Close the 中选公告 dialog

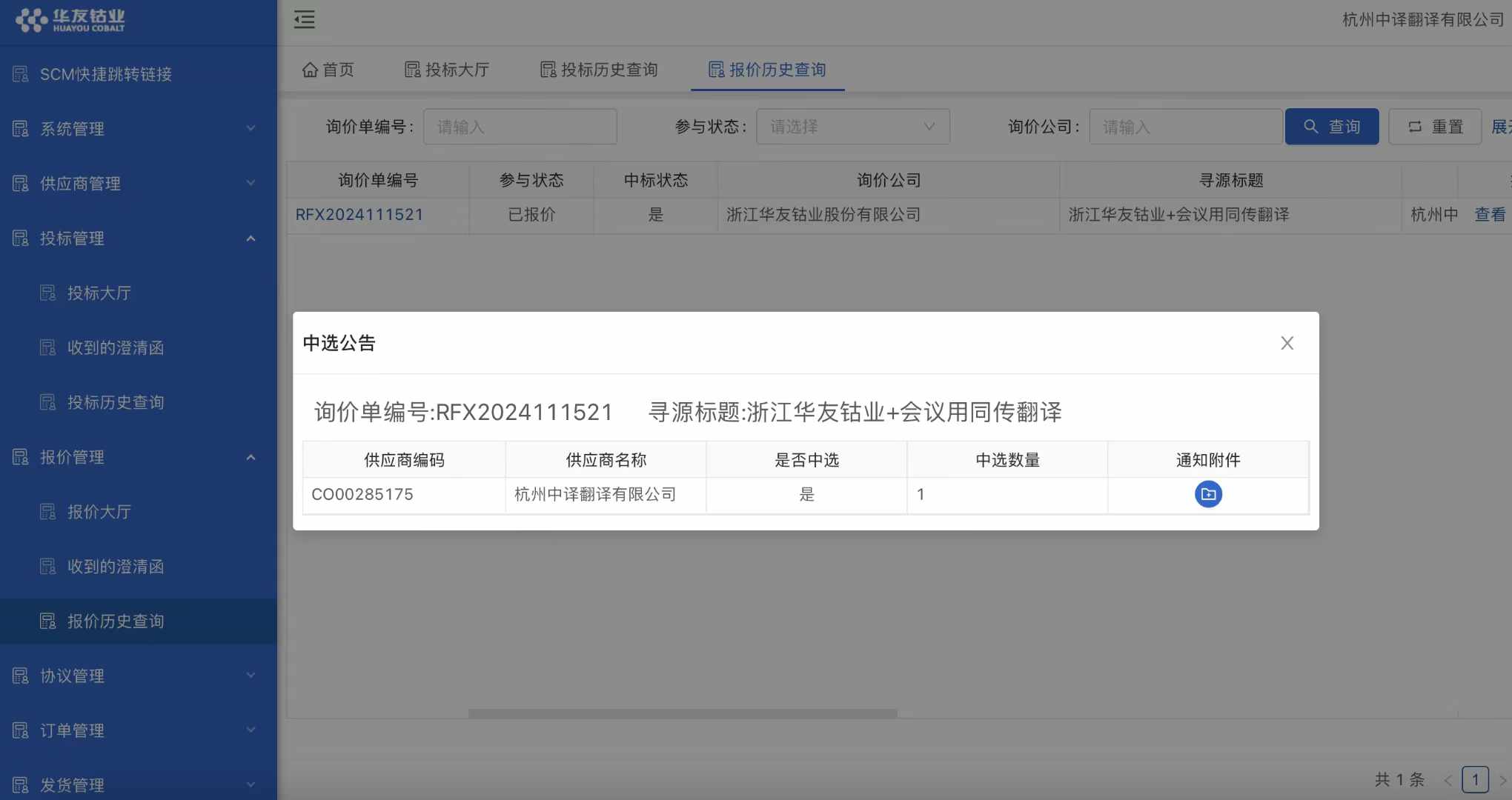[1287, 343]
